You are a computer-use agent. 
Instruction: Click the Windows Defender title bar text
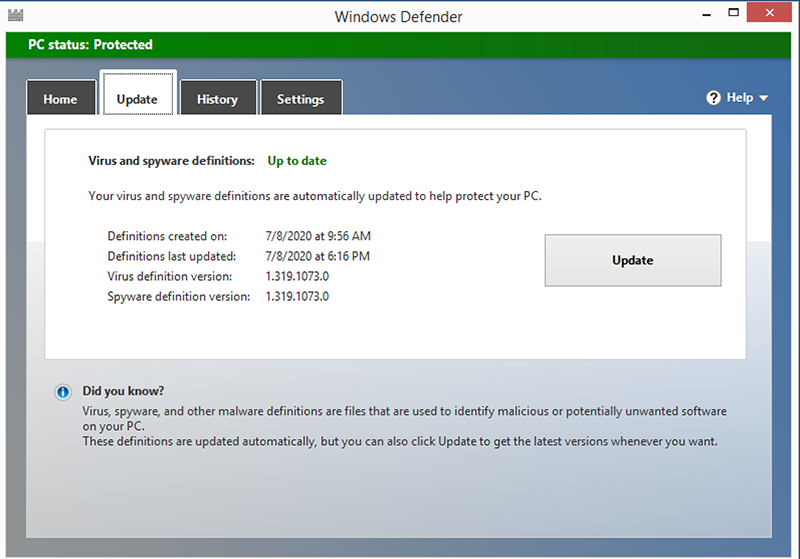[x=399, y=16]
